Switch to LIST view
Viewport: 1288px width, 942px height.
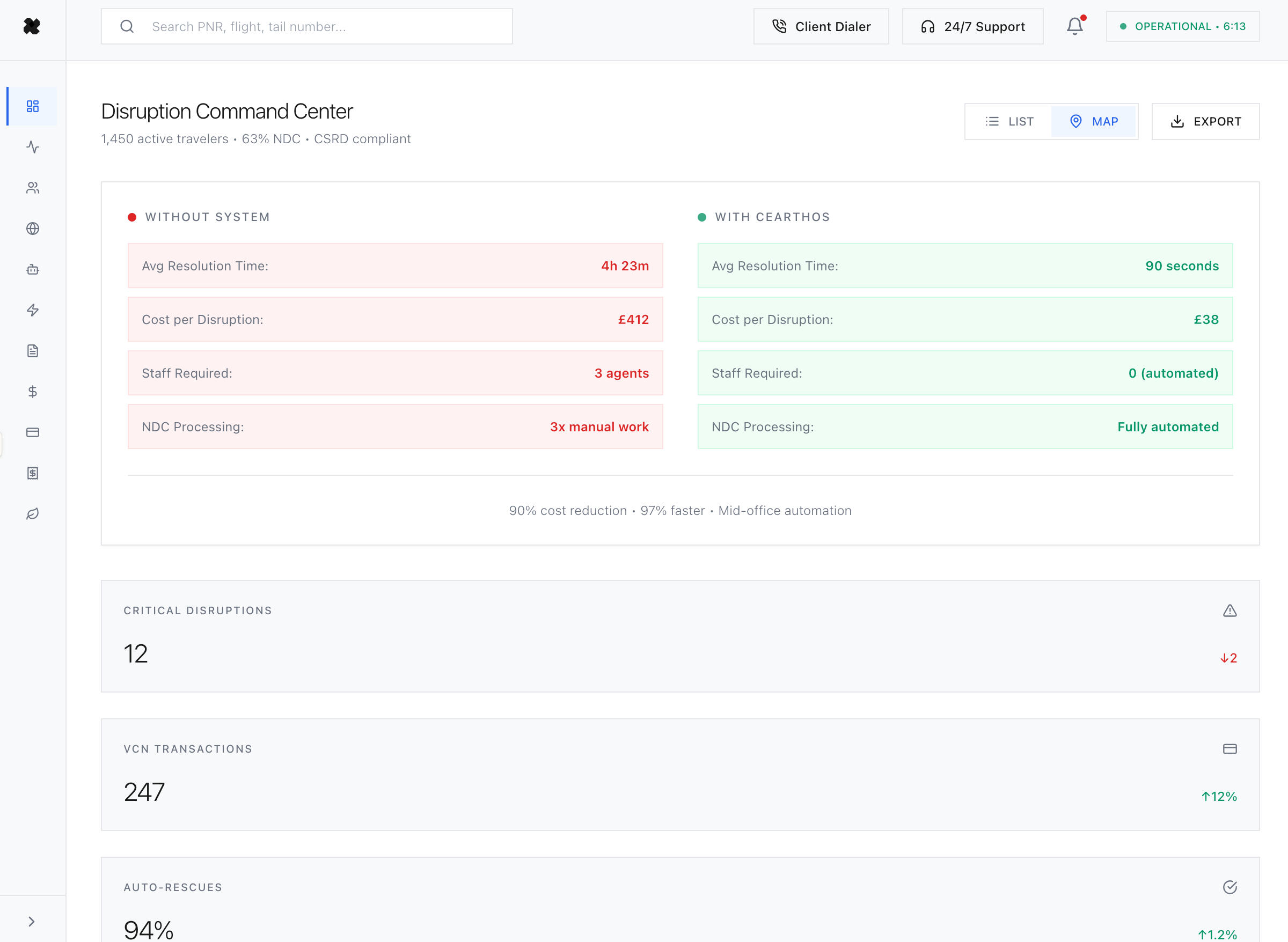[1008, 121]
